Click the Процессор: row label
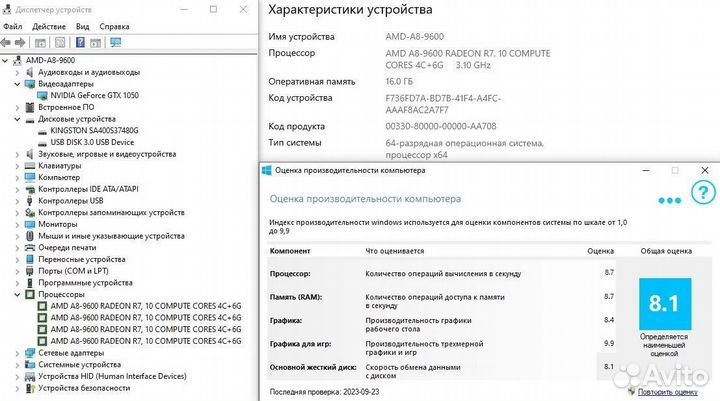720x401 pixels. [x=290, y=274]
